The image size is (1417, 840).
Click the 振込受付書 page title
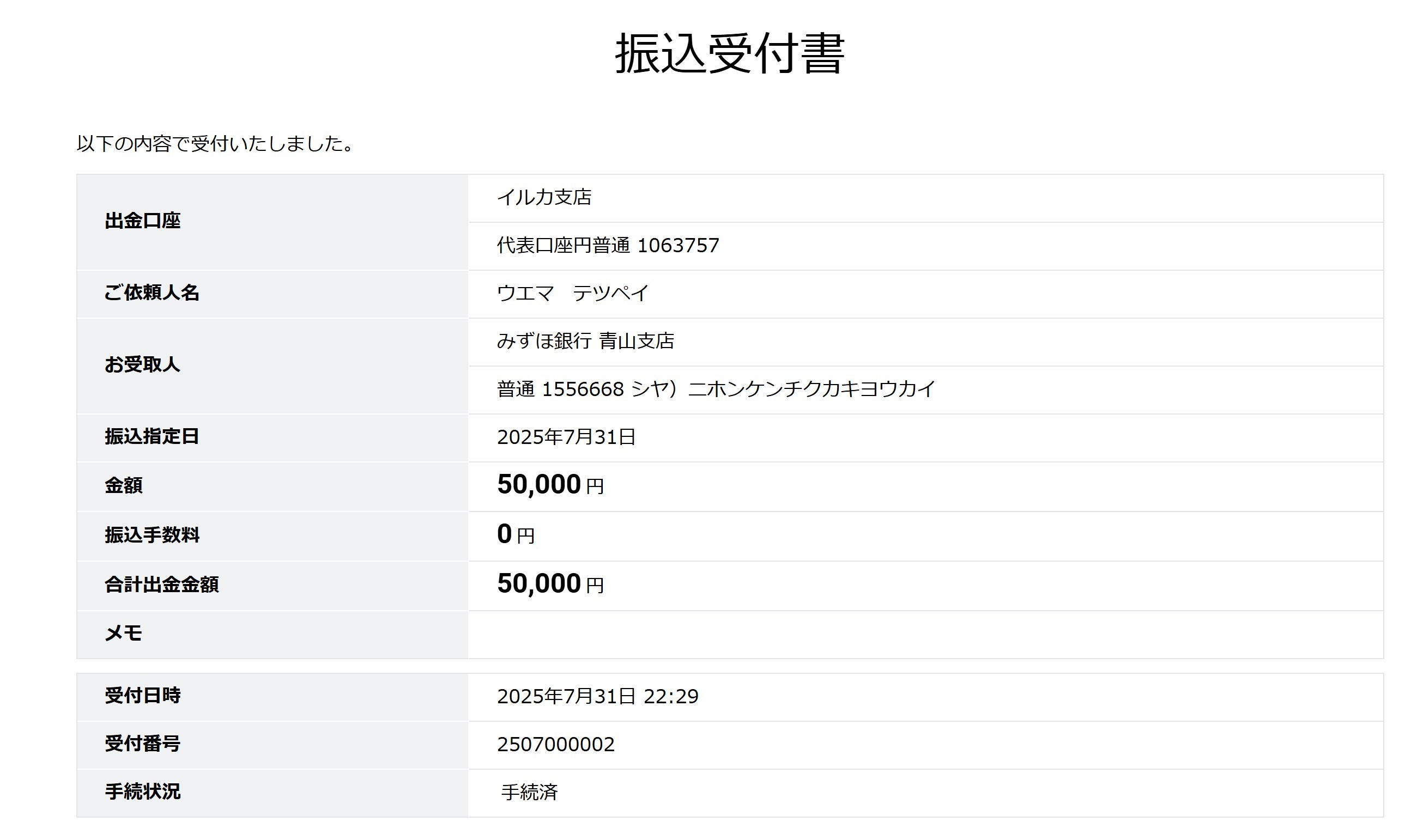pyautogui.click(x=730, y=53)
